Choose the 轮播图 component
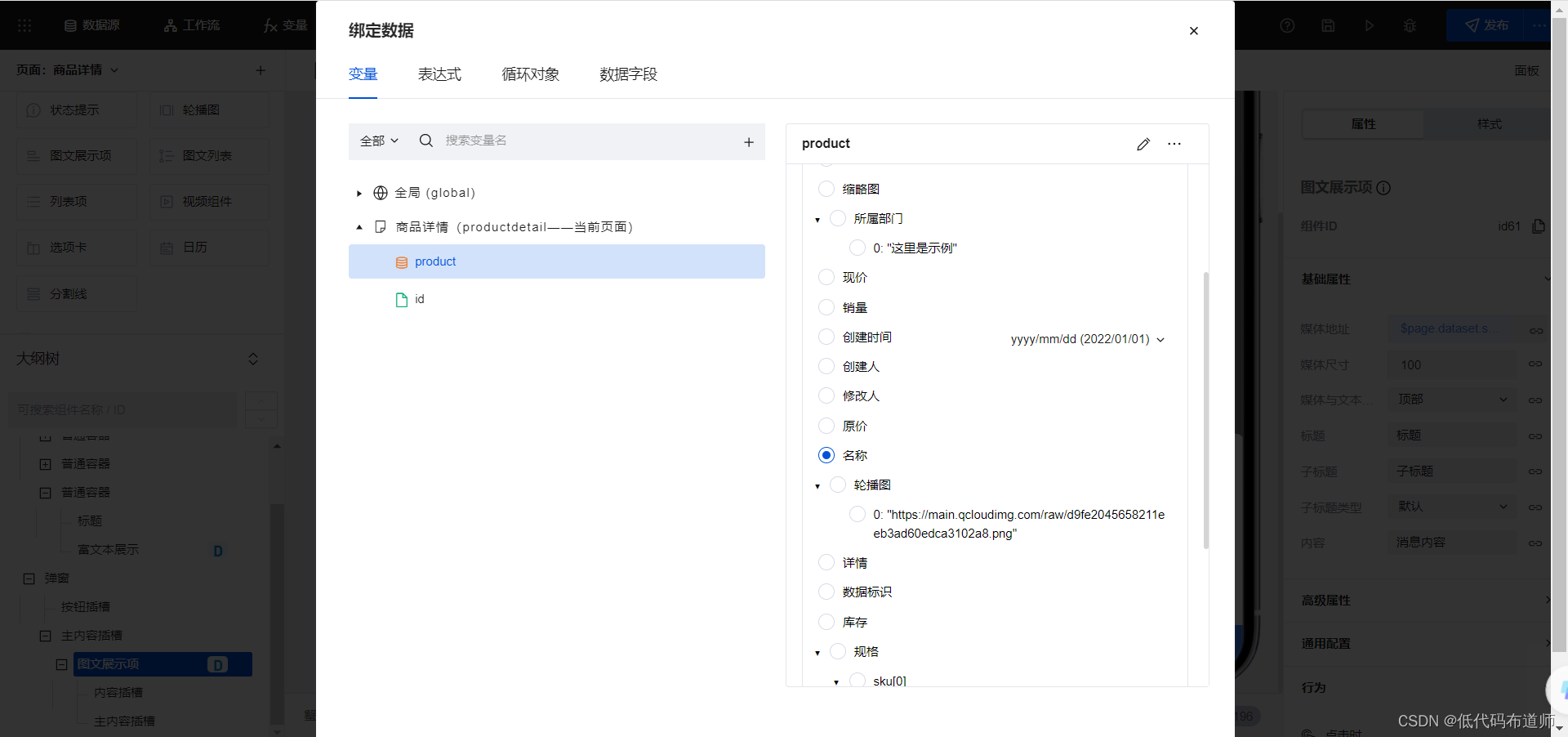This screenshot has width=1568, height=737. click(209, 110)
